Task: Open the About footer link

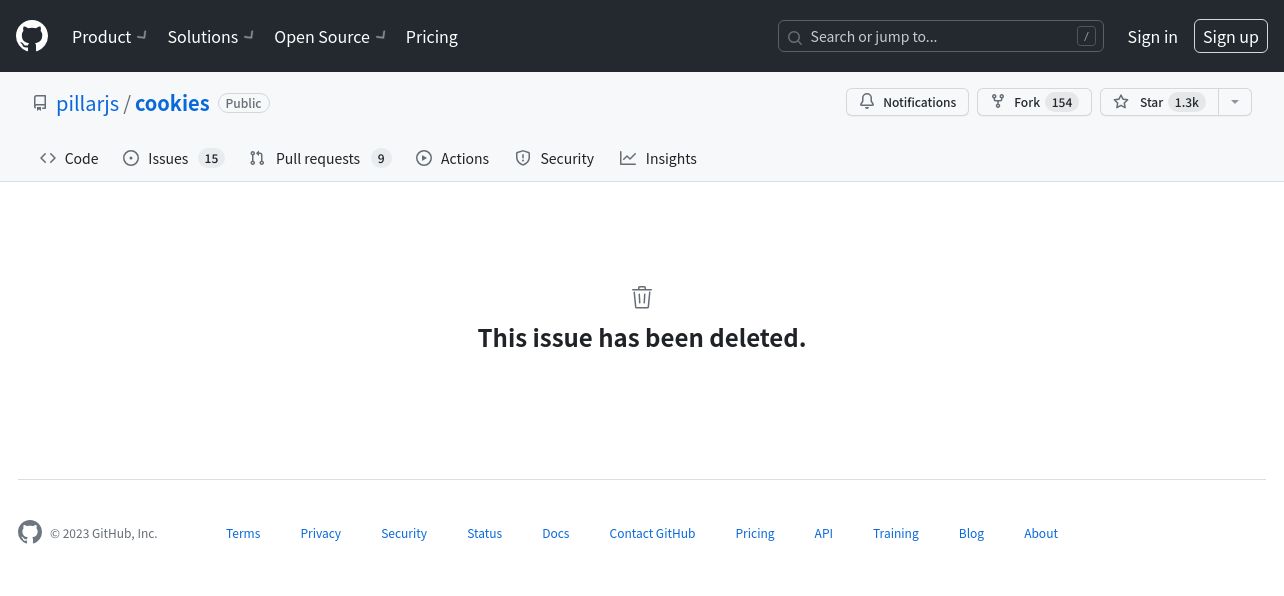Action: tap(1041, 534)
